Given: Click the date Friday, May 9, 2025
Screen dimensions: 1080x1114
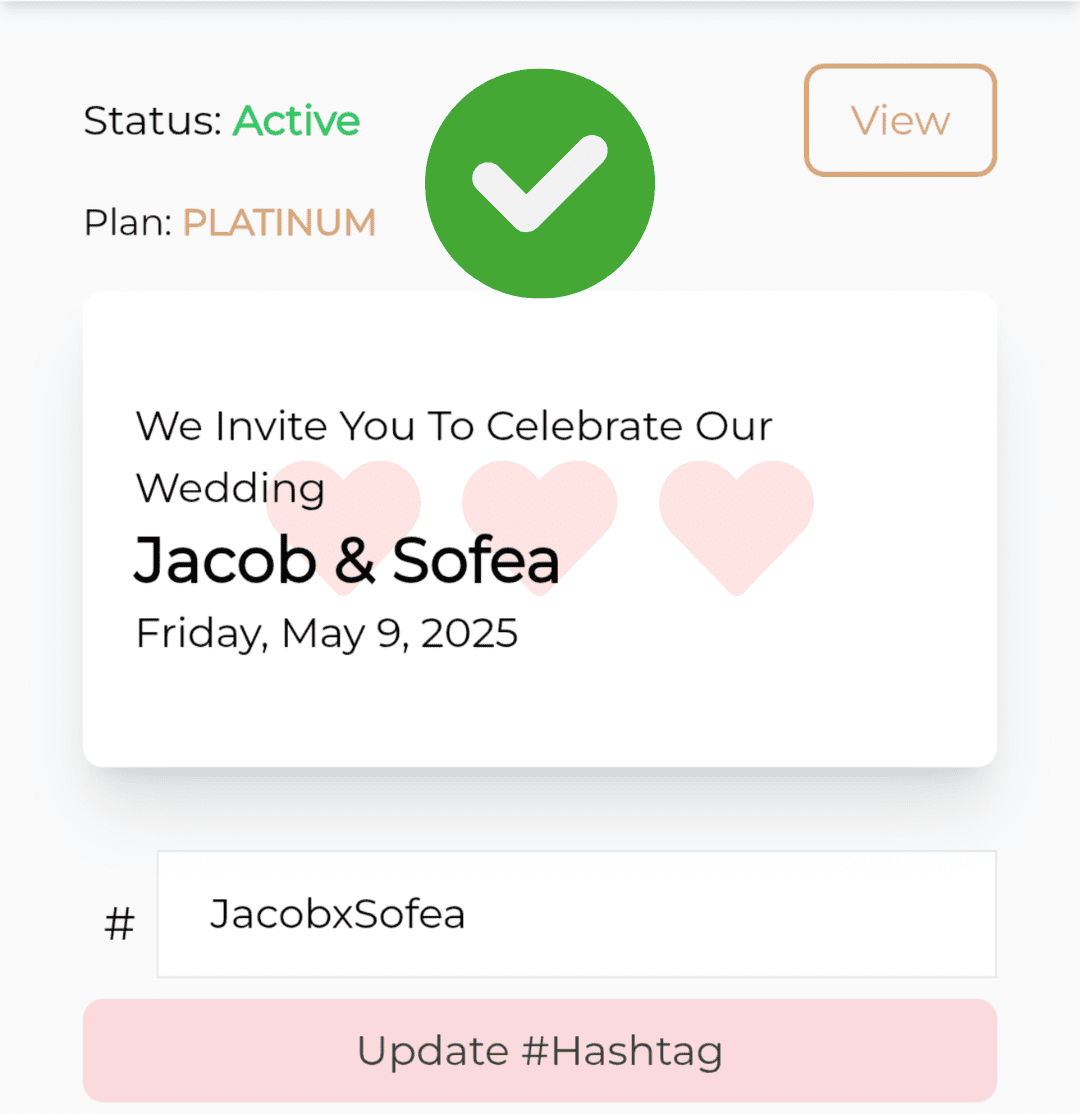Looking at the screenshot, I should point(326,633).
